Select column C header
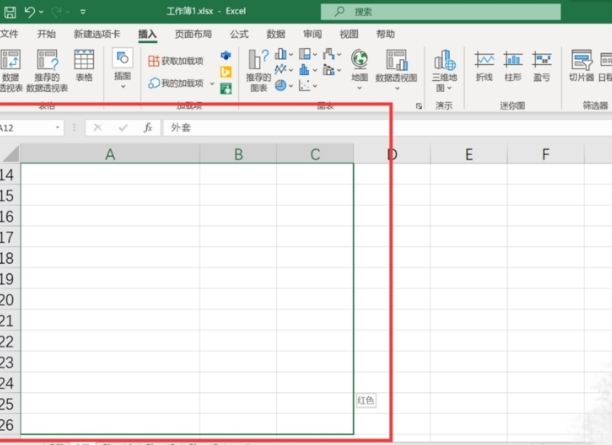Viewport: 612px width, 445px height. click(x=315, y=154)
